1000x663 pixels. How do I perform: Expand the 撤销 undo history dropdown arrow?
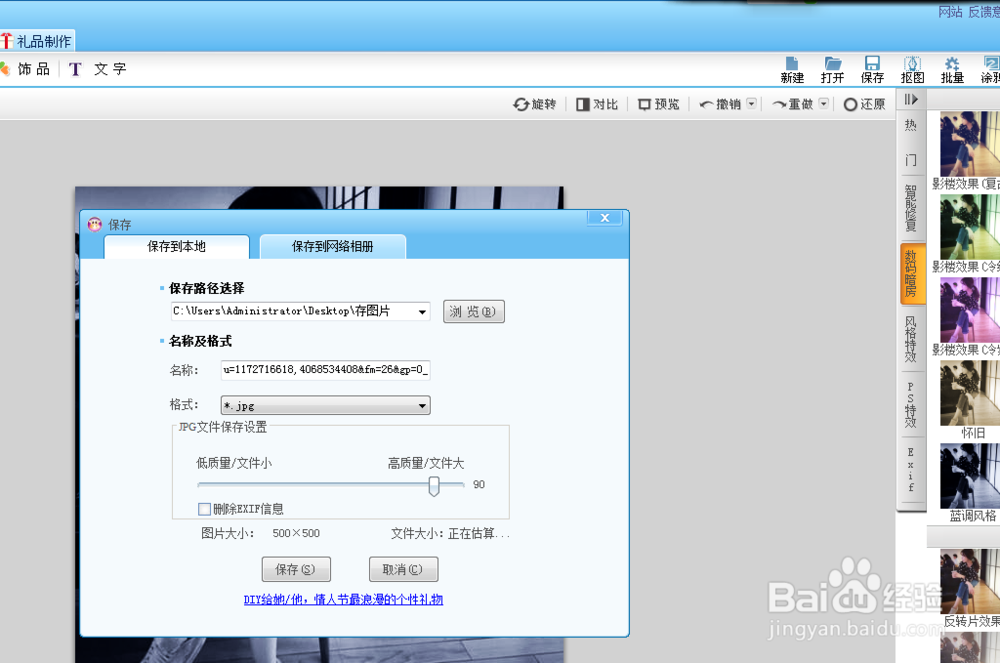pos(751,103)
